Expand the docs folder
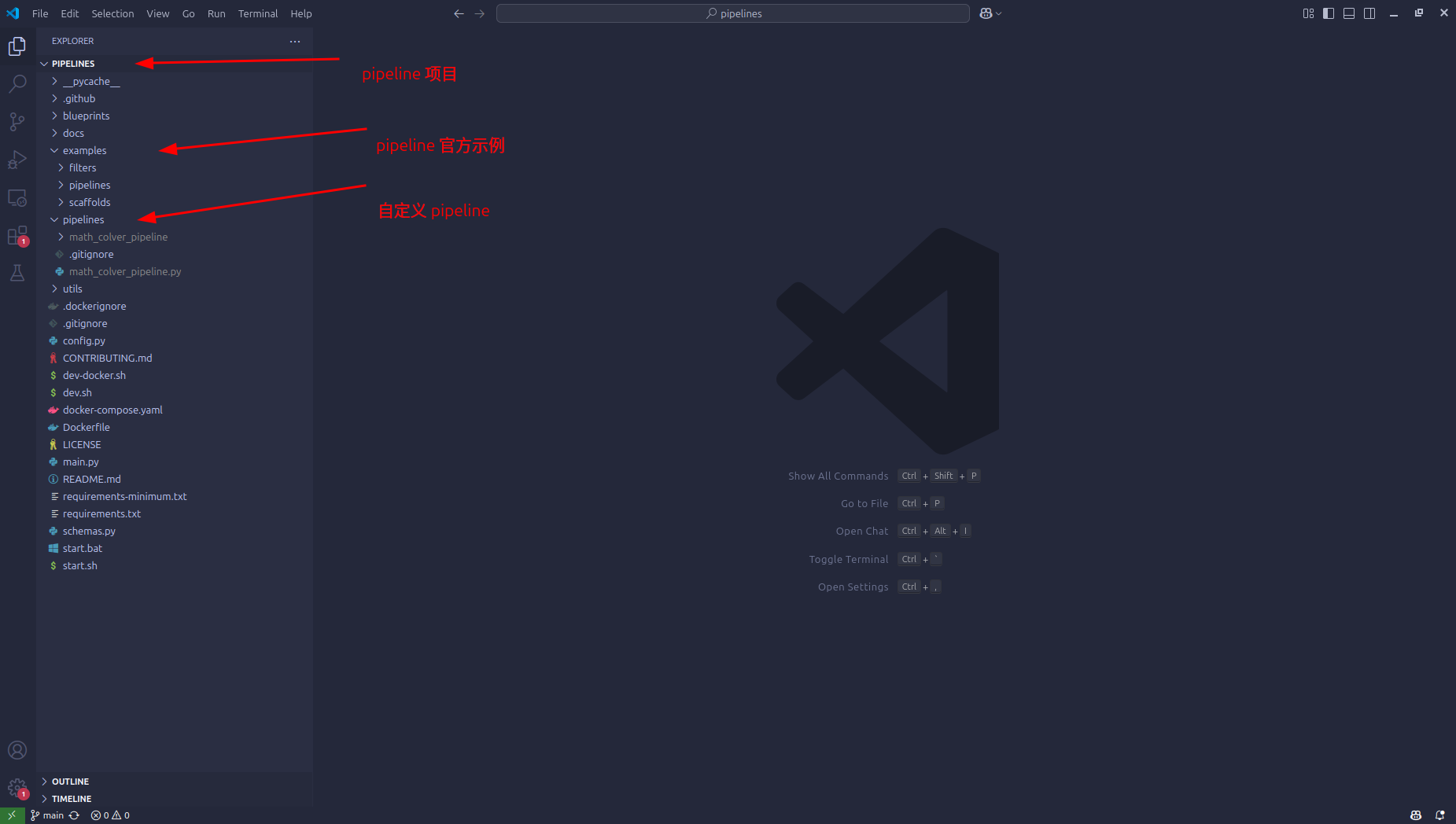Screen dimensions: 1456x824 click(x=175, y=133)
